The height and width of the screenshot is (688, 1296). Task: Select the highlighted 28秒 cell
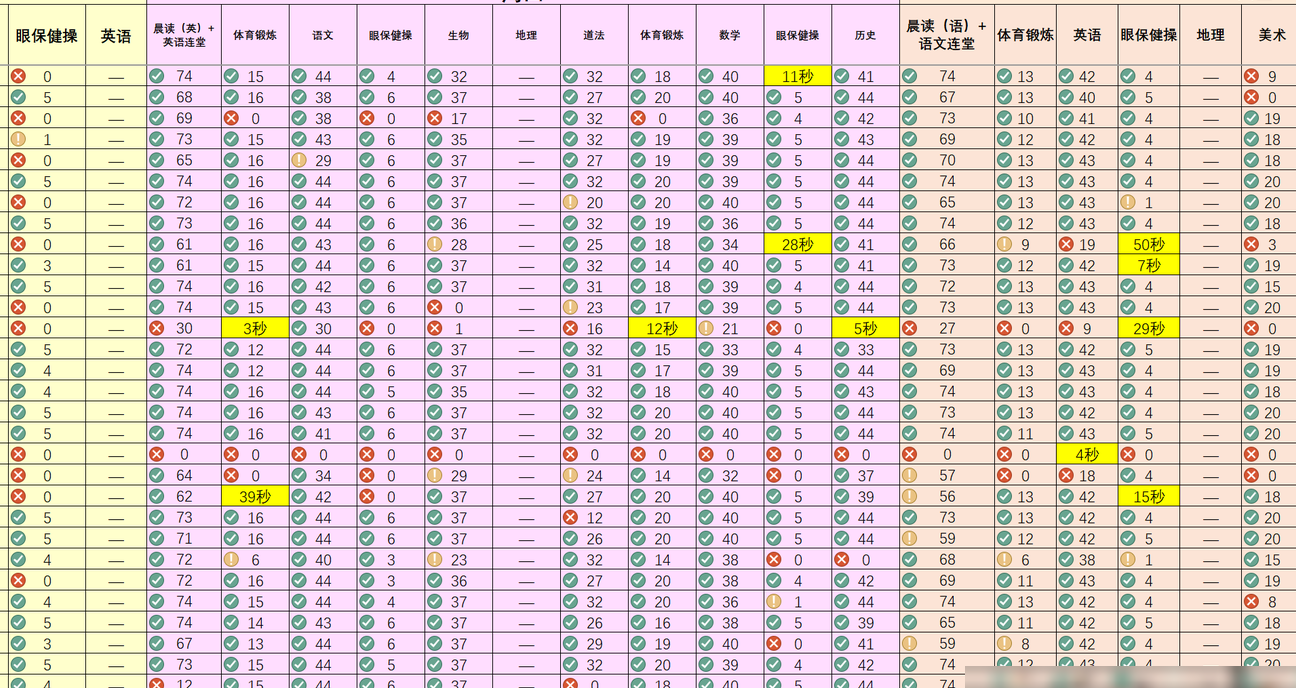point(797,244)
